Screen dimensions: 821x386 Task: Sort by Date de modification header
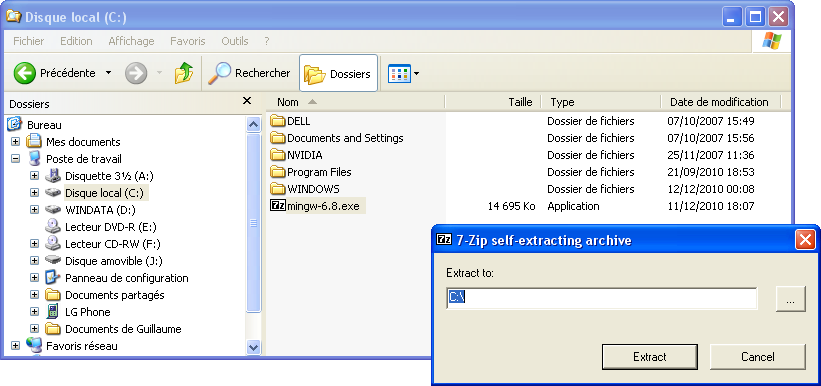(720, 102)
